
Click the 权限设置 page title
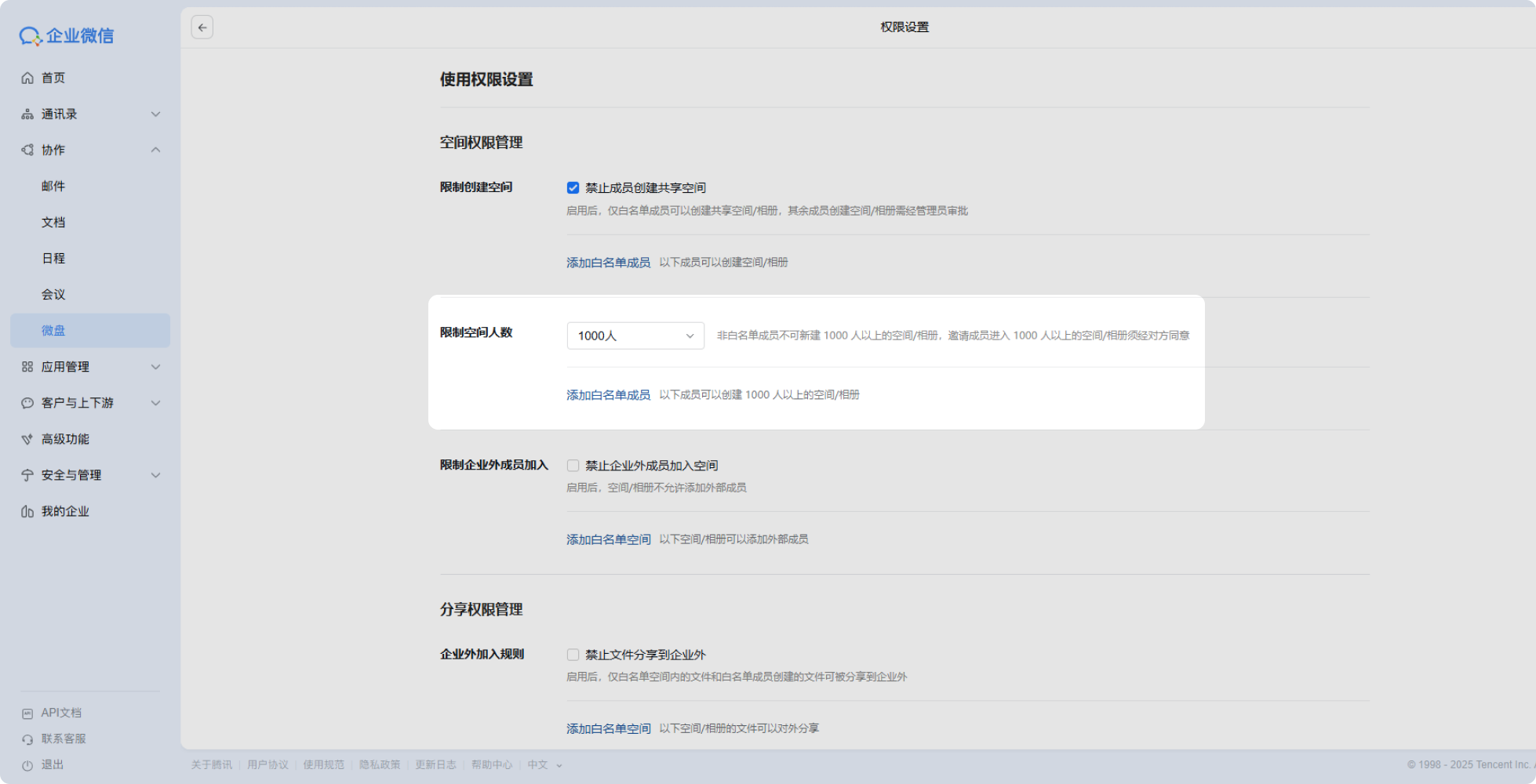[904, 27]
